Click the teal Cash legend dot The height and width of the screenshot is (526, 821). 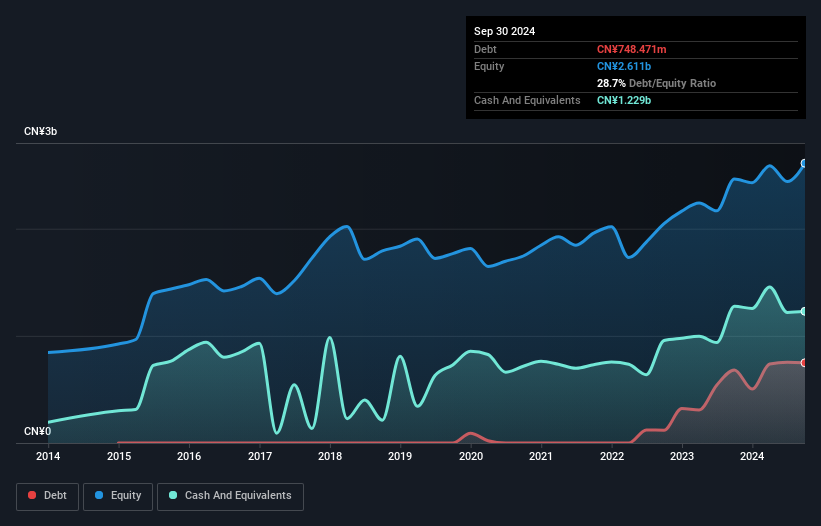tap(173, 495)
